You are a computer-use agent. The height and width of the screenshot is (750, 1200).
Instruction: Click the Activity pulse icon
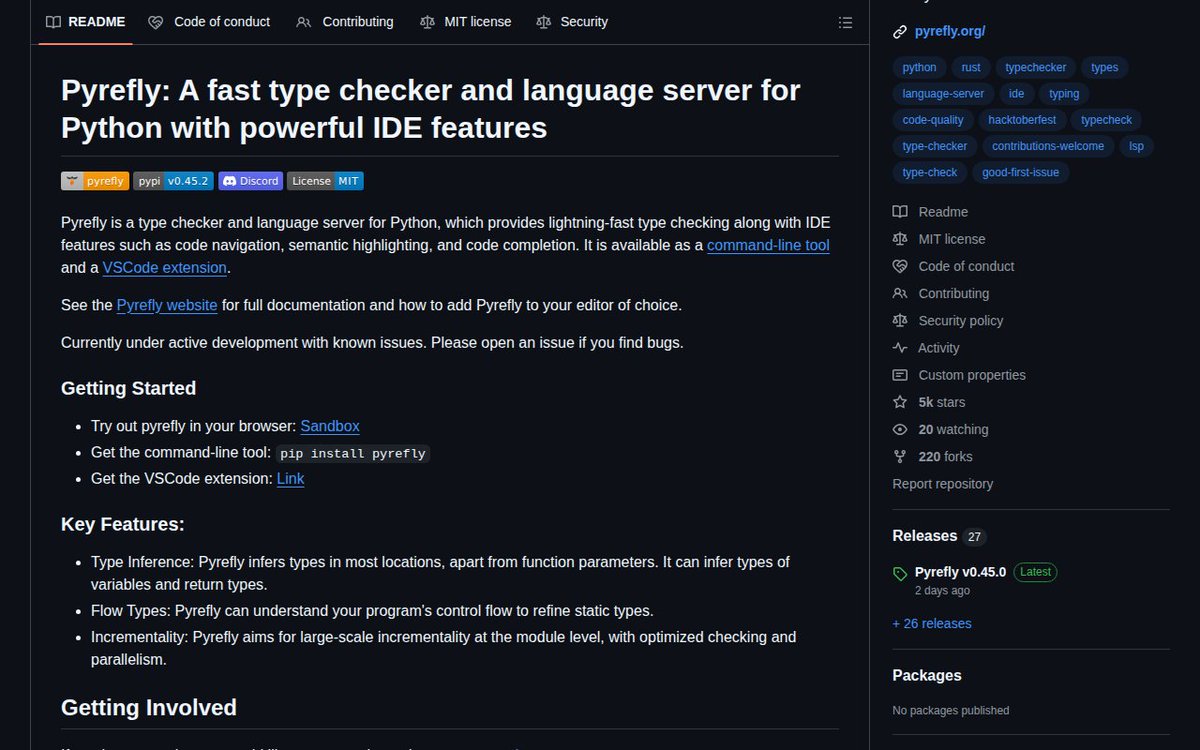899,347
